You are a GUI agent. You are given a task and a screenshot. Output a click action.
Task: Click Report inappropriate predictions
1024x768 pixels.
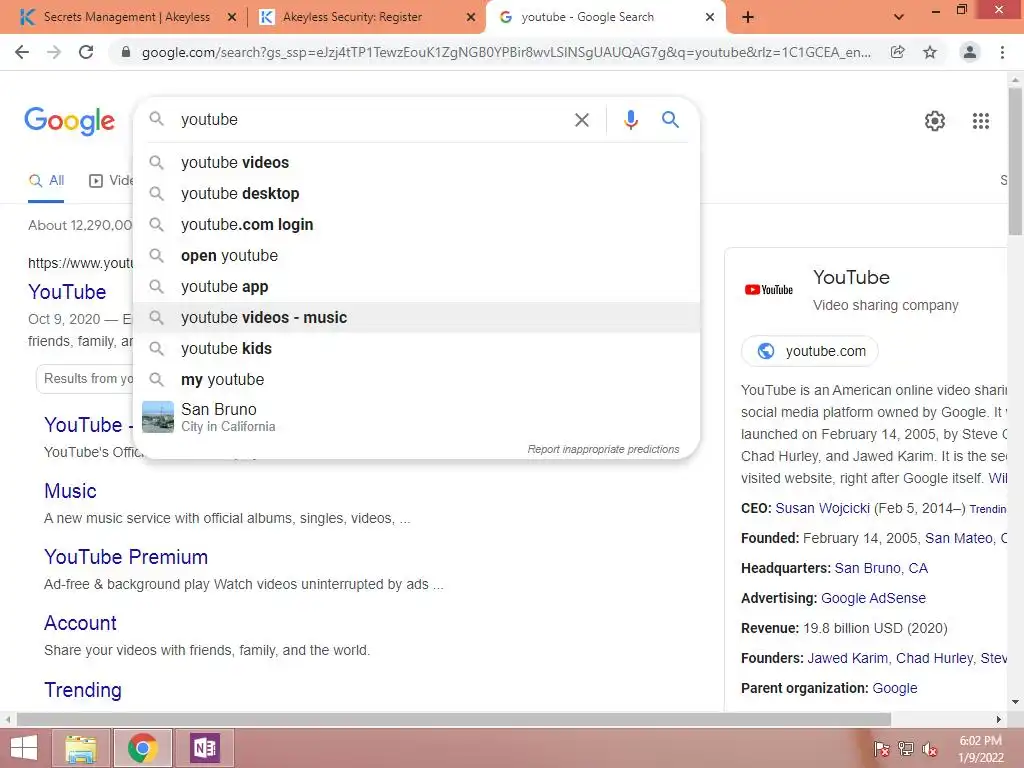pyautogui.click(x=603, y=449)
